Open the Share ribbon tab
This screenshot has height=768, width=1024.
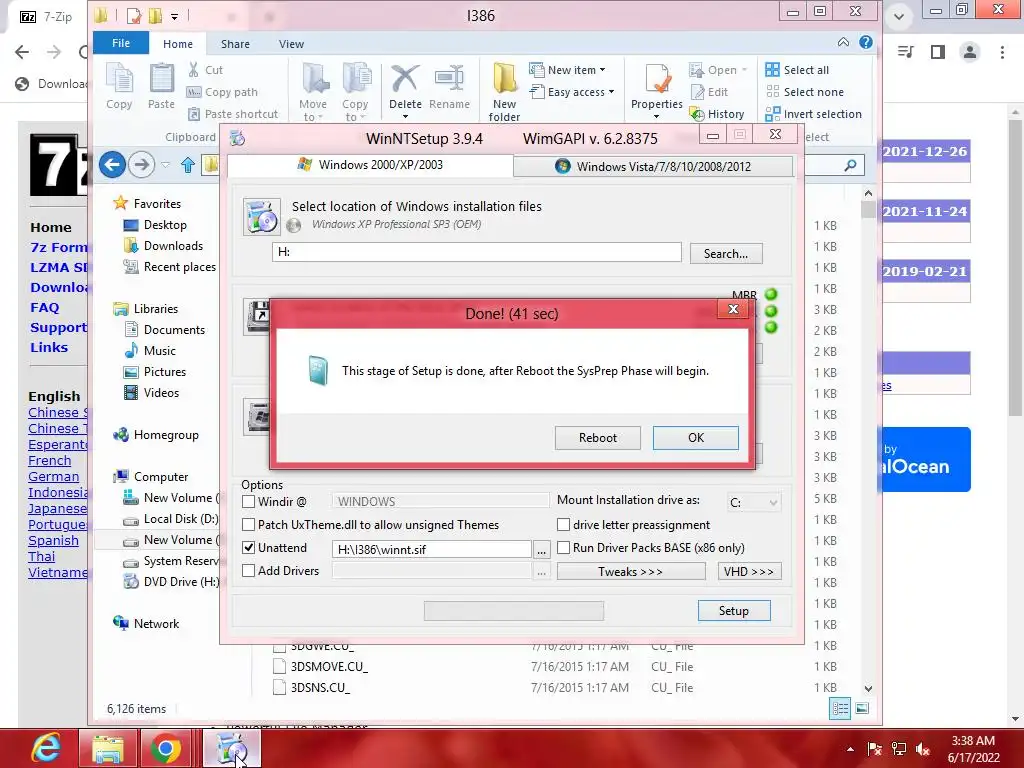[235, 44]
